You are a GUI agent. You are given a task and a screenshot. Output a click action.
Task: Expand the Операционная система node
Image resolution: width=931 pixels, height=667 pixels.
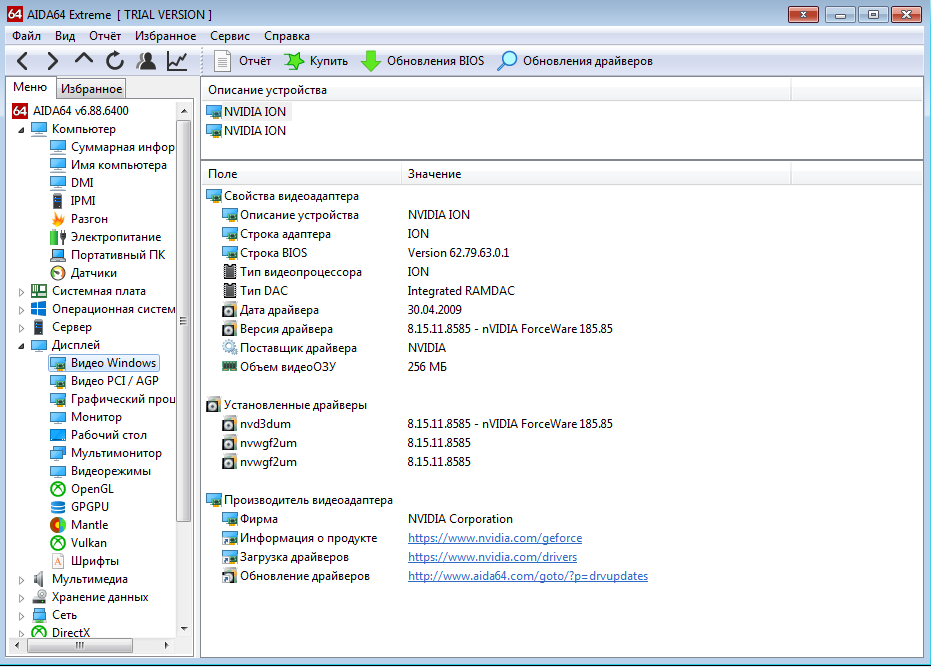pyautogui.click(x=21, y=309)
